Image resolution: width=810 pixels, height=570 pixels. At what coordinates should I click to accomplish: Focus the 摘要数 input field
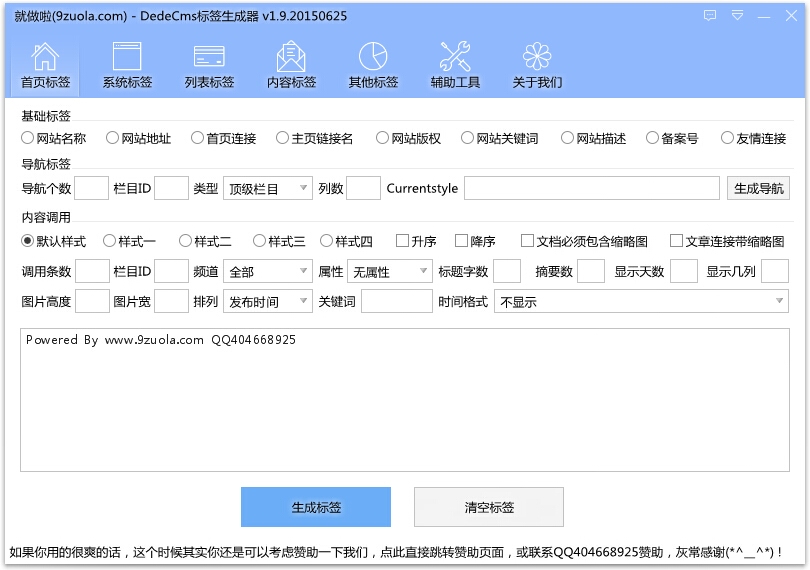click(591, 271)
